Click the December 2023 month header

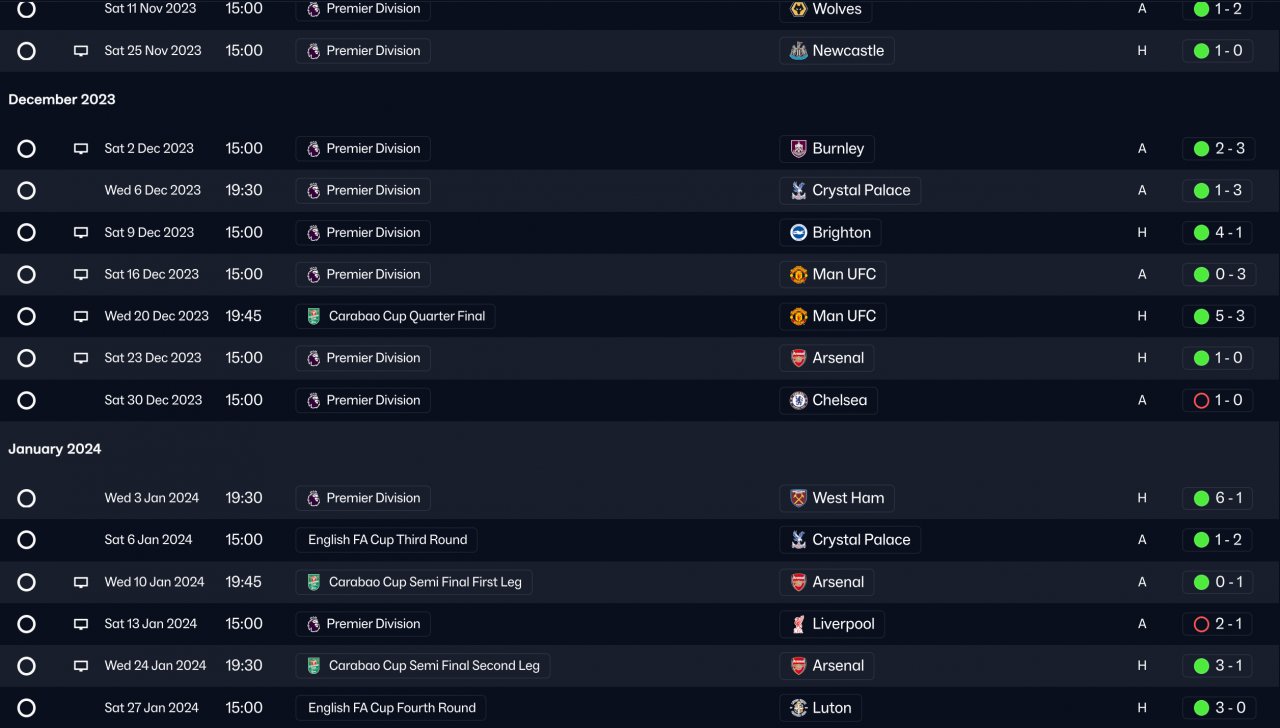tap(62, 99)
